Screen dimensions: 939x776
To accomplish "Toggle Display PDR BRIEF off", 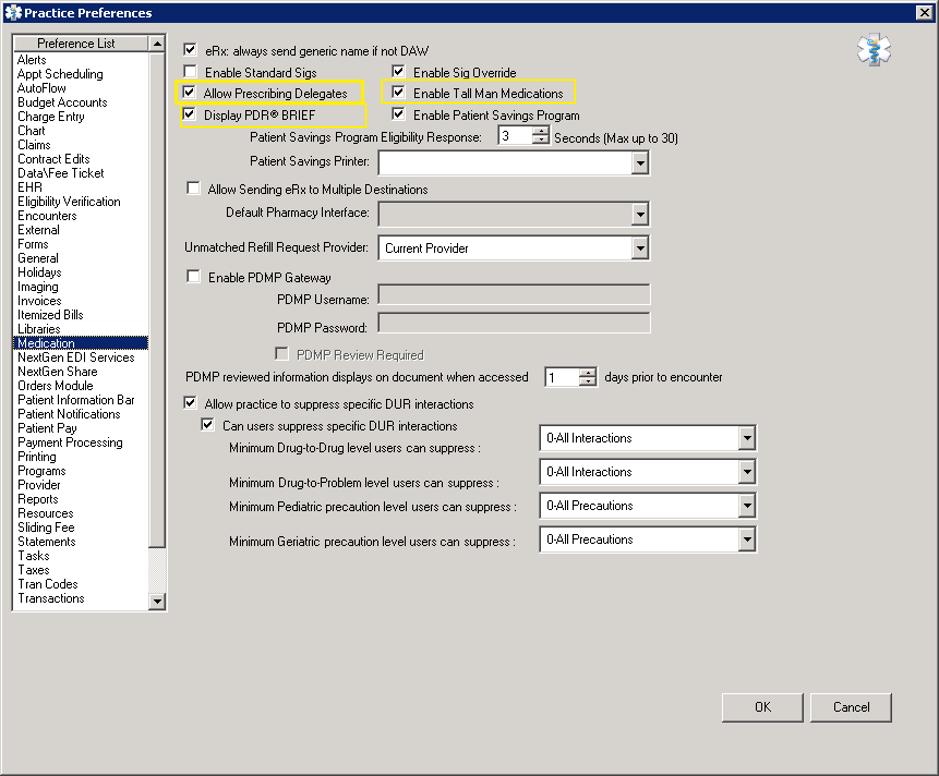I will pyautogui.click(x=188, y=113).
